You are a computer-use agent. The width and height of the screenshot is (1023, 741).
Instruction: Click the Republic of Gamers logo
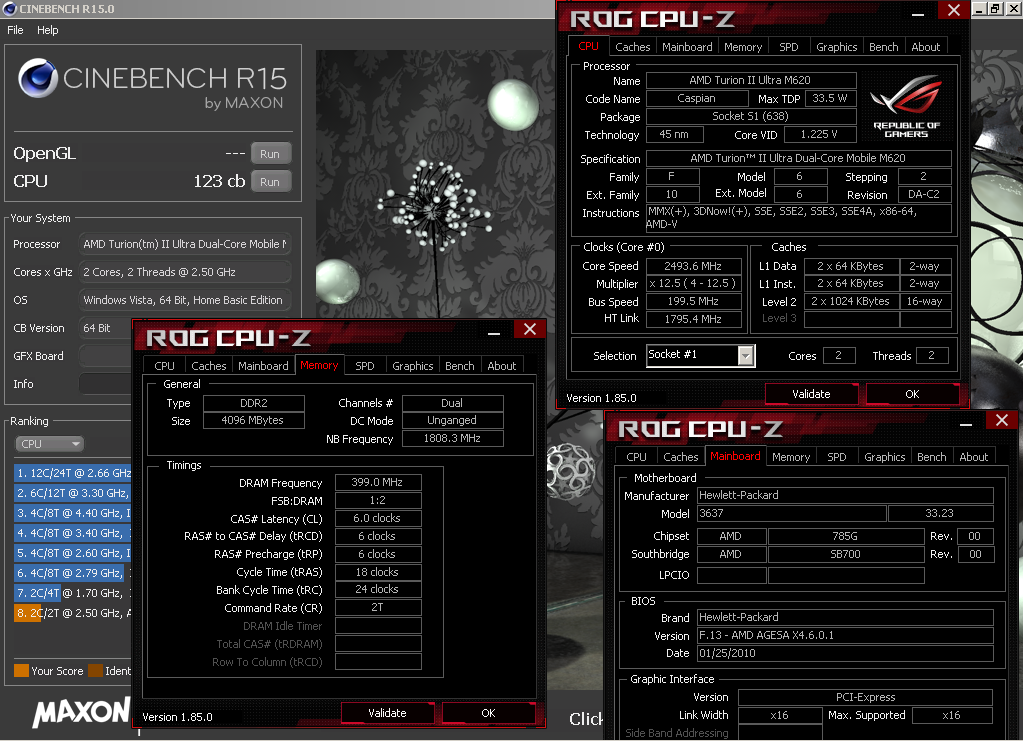(x=906, y=104)
